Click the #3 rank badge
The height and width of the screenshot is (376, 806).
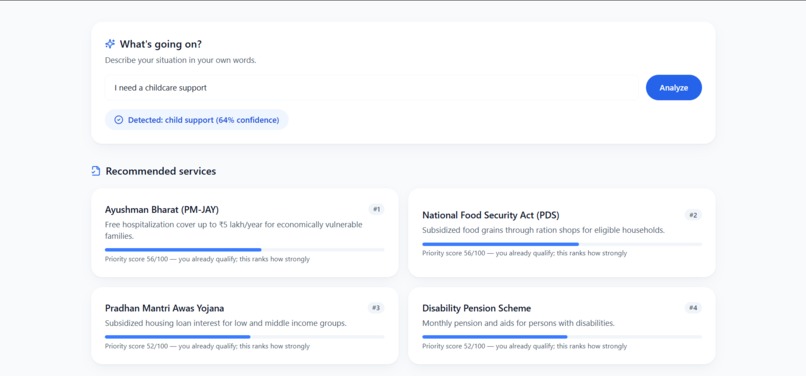(376, 308)
